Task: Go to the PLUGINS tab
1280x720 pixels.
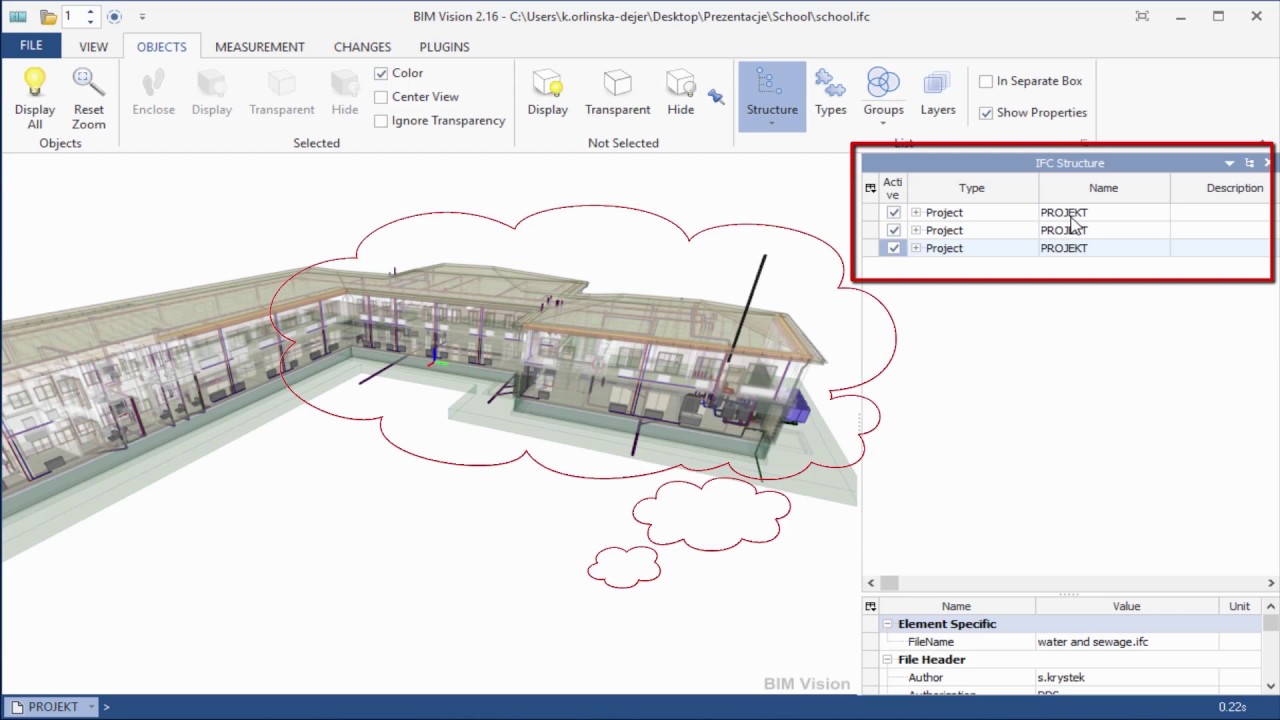Action: click(x=444, y=47)
